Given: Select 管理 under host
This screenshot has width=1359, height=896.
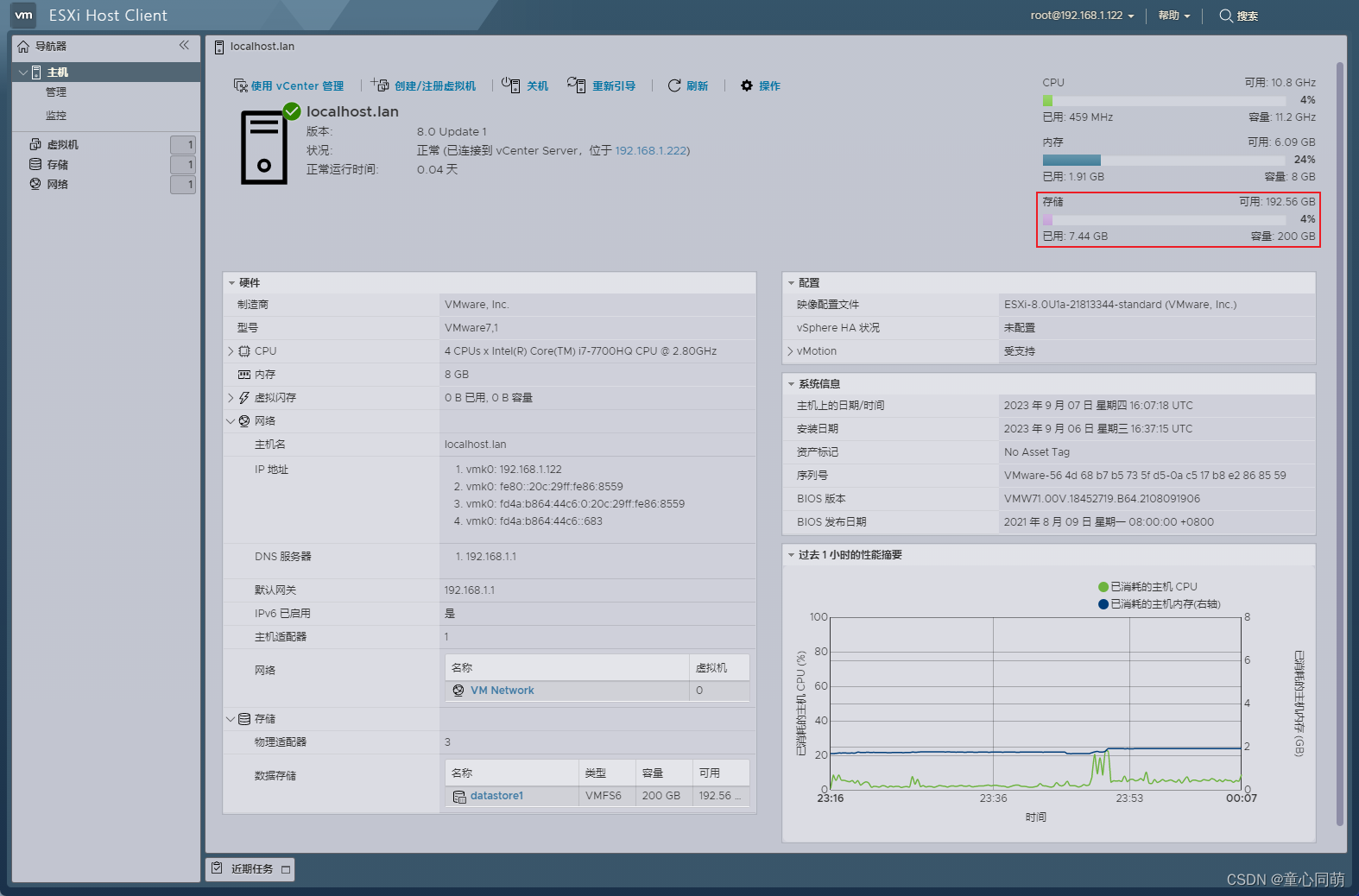Looking at the screenshot, I should tap(56, 92).
